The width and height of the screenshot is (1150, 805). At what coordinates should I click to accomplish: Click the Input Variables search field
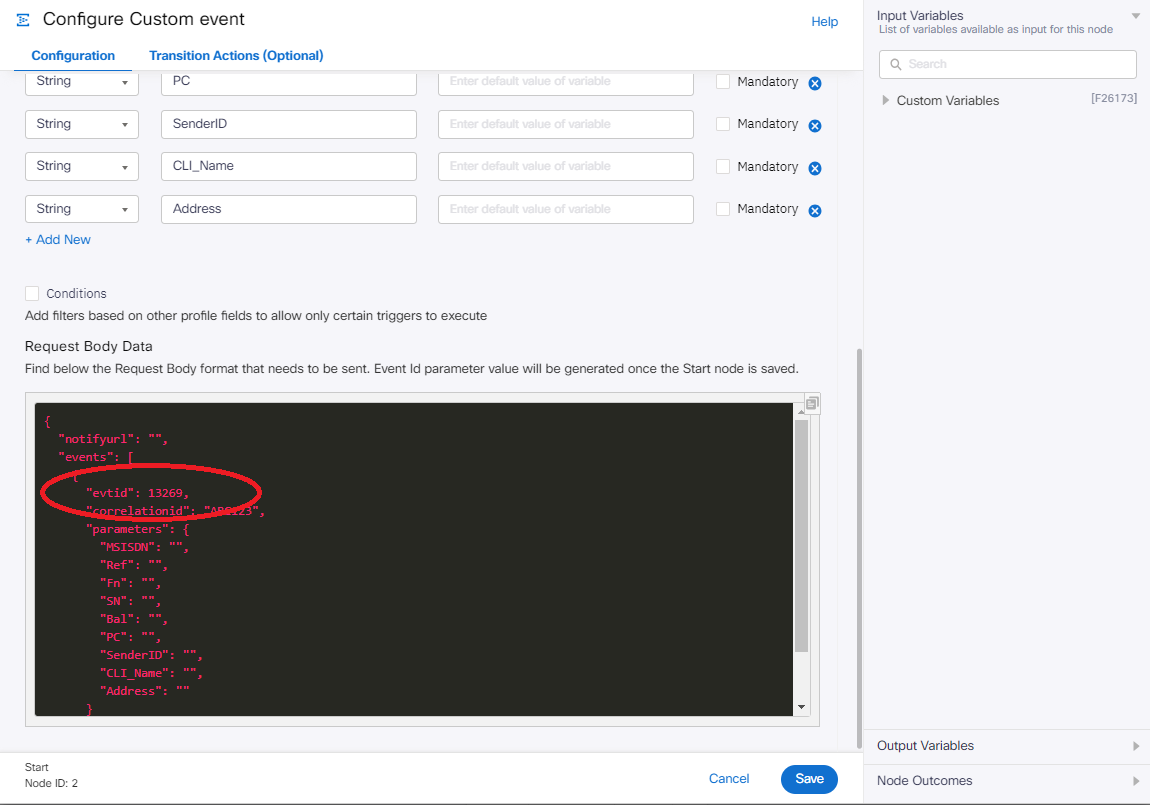point(1007,64)
